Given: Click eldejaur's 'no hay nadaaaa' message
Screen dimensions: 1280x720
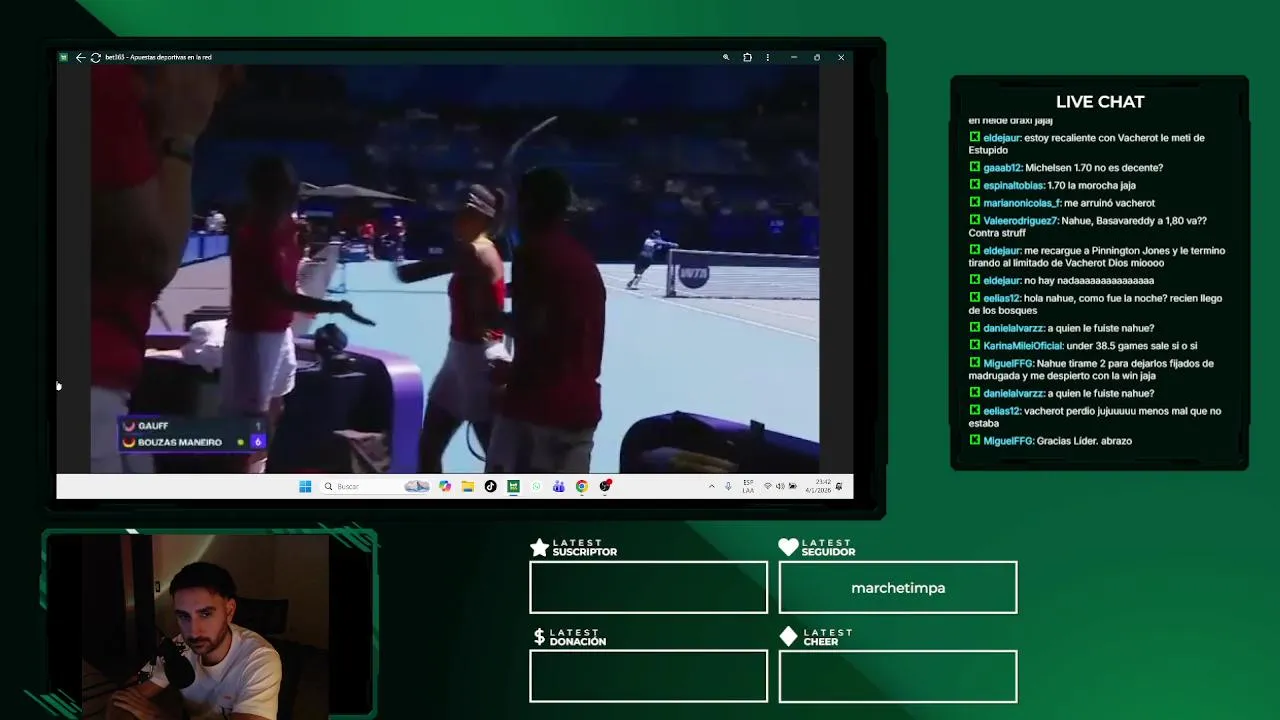Looking at the screenshot, I should pyautogui.click(x=1061, y=281).
